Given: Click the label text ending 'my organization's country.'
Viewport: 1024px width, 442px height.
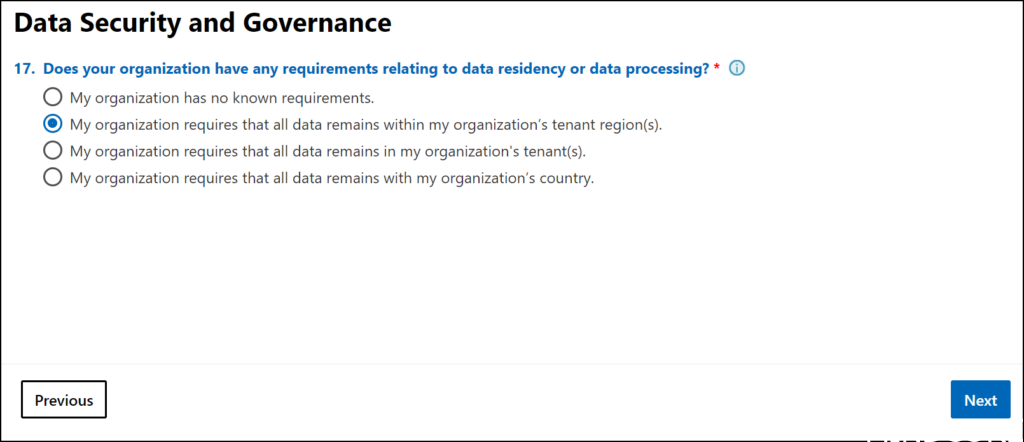Looking at the screenshot, I should 332,179.
